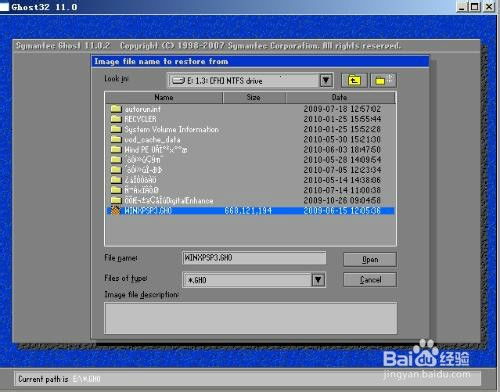Select the System Volume Information folder icon

[x=116, y=129]
